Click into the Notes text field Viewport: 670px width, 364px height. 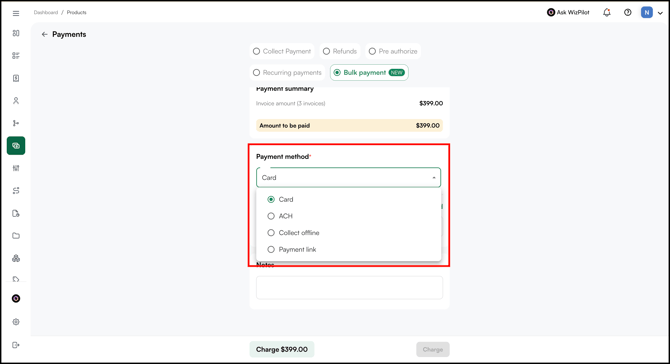pos(349,288)
